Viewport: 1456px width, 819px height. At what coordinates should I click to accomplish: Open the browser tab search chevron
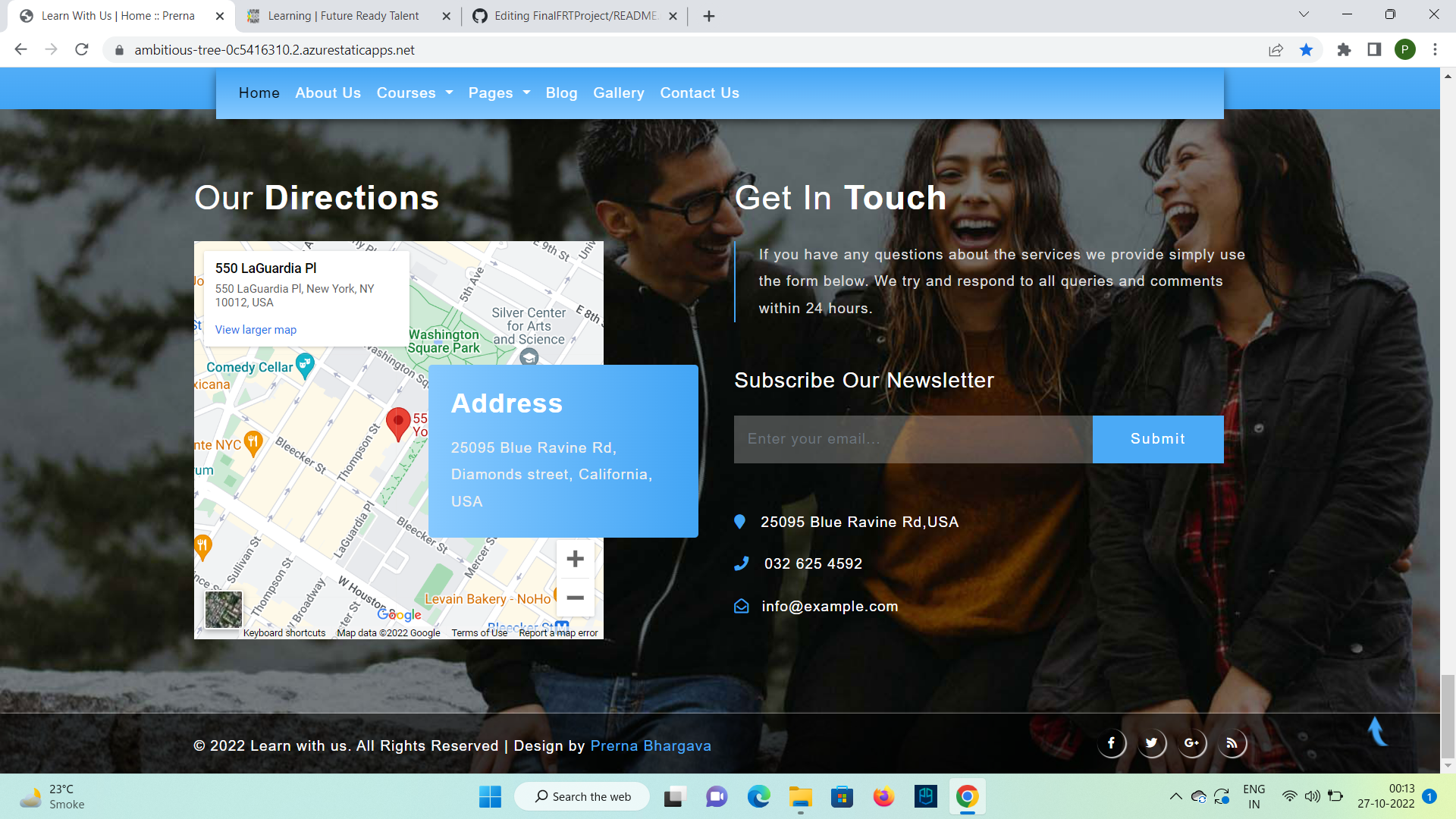(1303, 14)
